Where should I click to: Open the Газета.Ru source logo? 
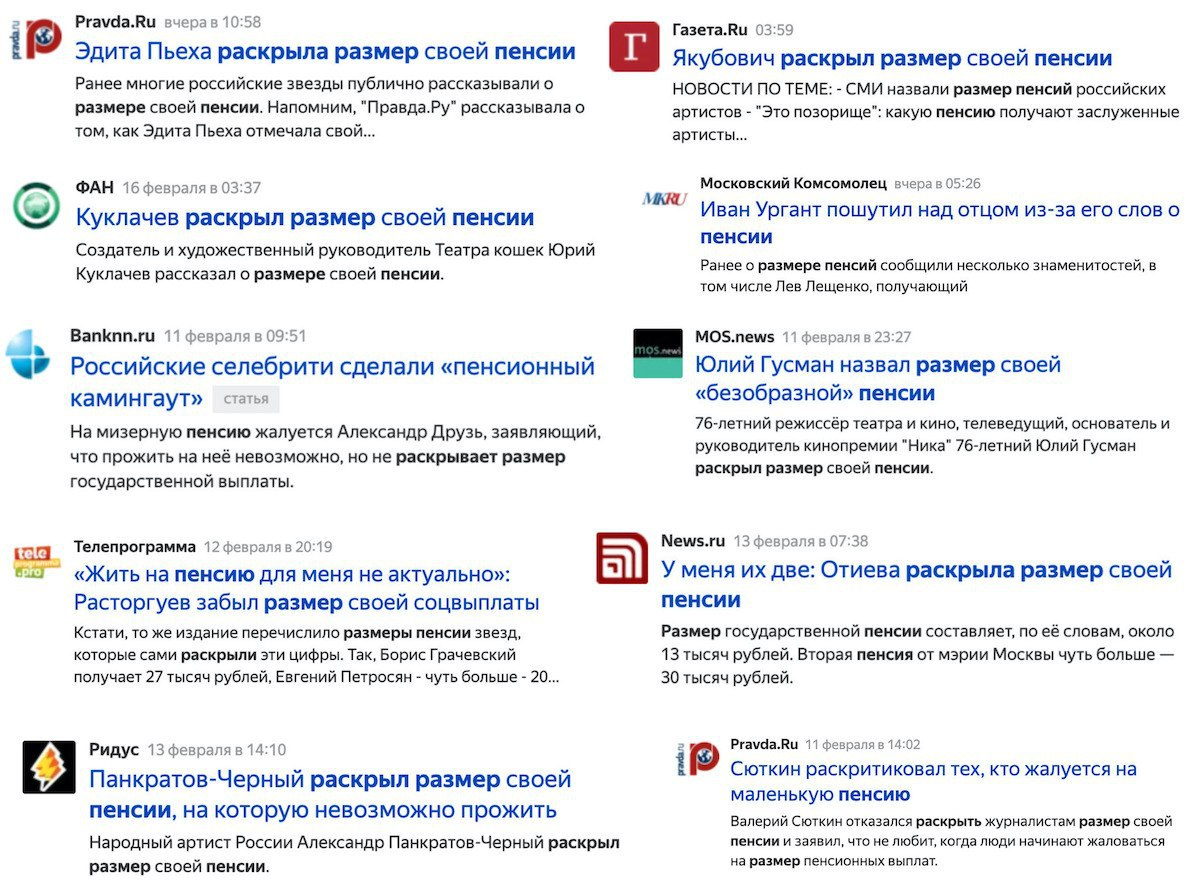coord(634,47)
